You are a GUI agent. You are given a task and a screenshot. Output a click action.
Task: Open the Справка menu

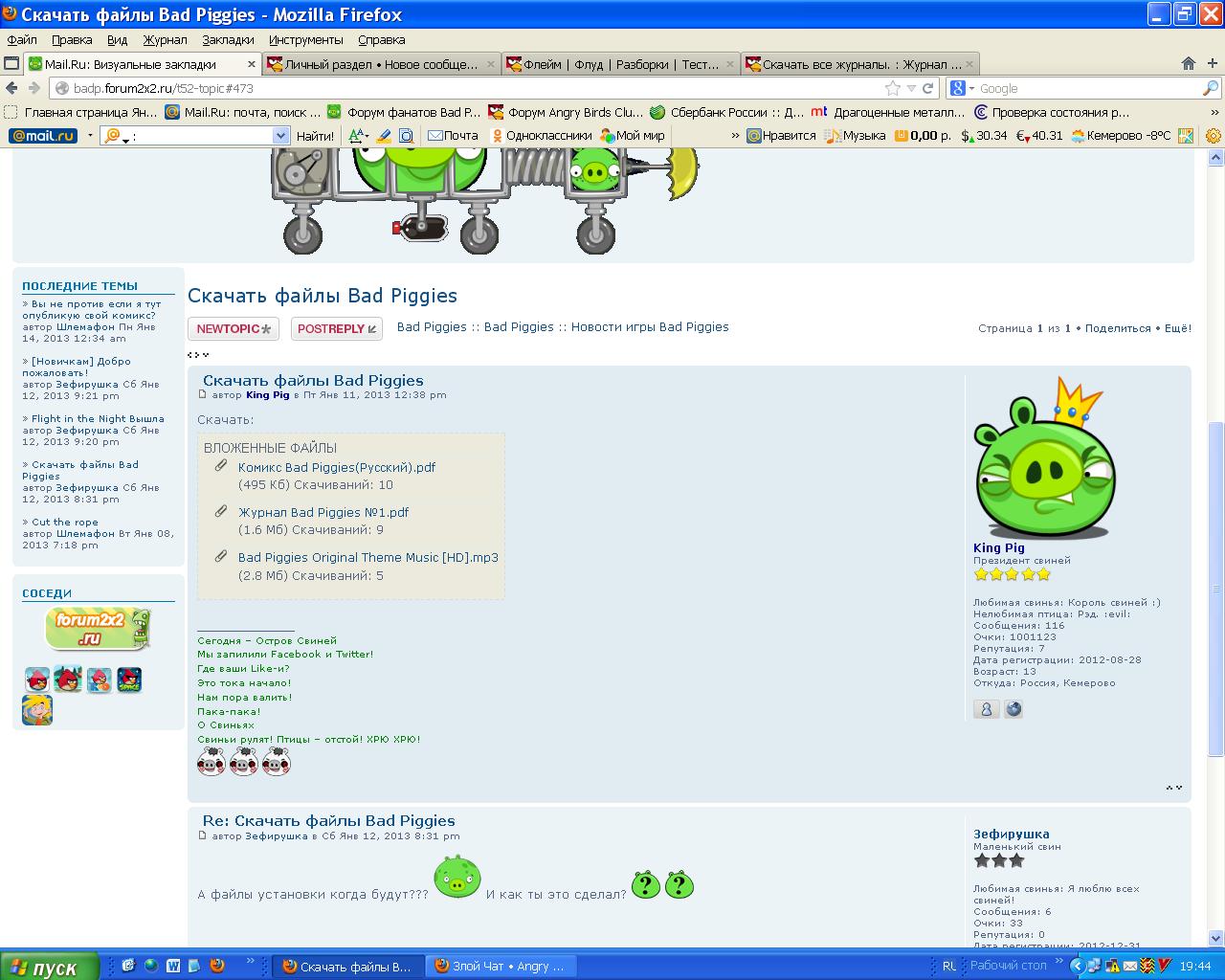(x=381, y=39)
